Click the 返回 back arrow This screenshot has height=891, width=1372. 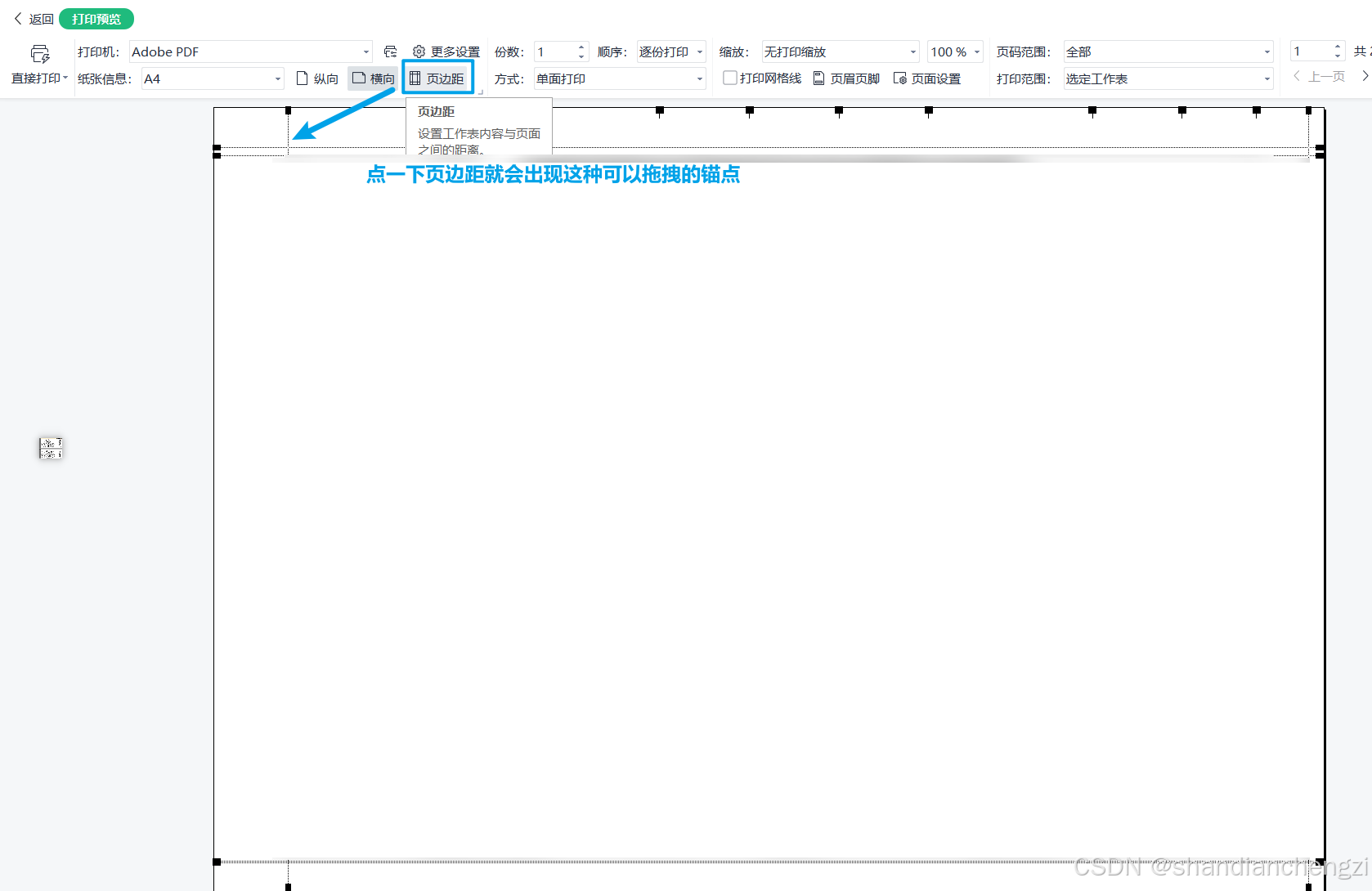18,18
